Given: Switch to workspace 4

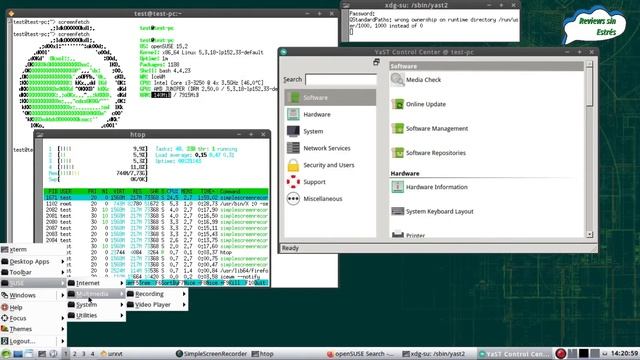Looking at the screenshot, I should (93, 354).
